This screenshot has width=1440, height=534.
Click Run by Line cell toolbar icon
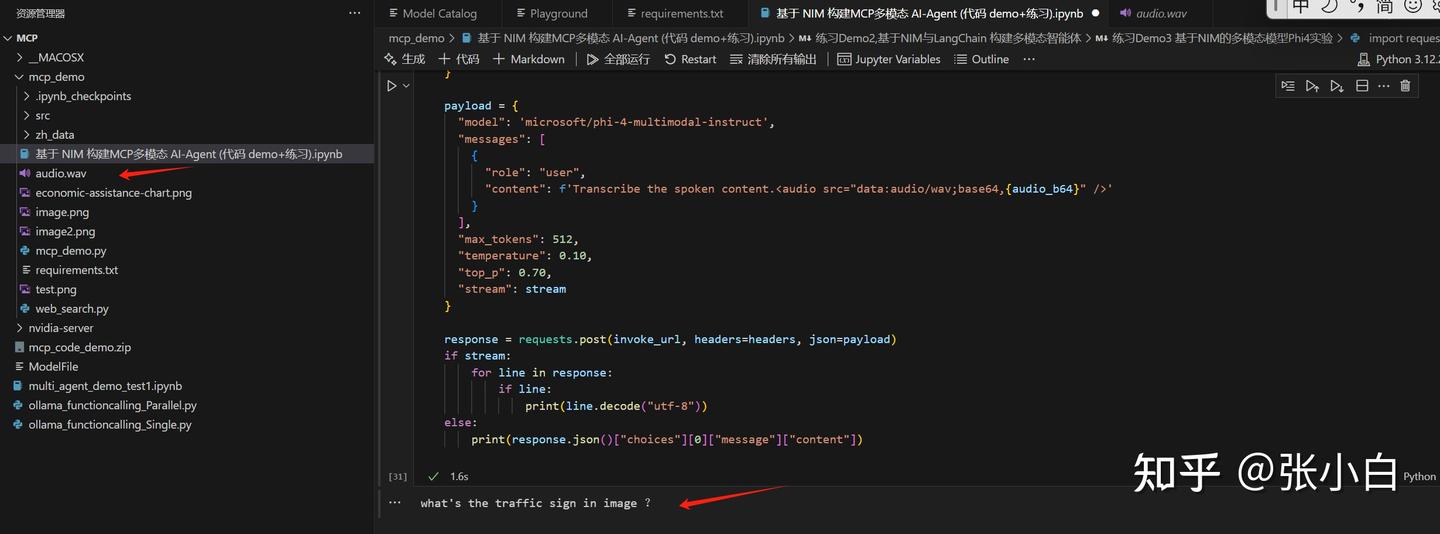tap(1288, 86)
